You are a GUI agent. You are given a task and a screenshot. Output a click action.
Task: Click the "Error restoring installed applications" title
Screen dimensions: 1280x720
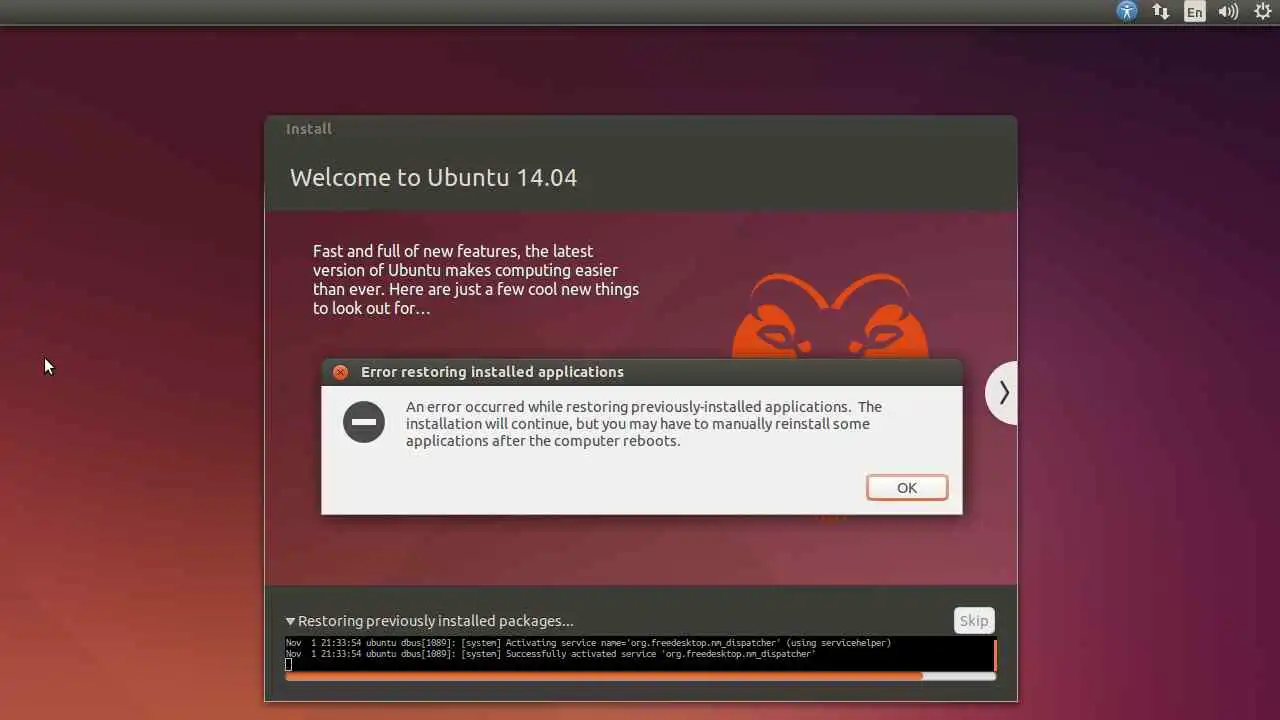492,372
